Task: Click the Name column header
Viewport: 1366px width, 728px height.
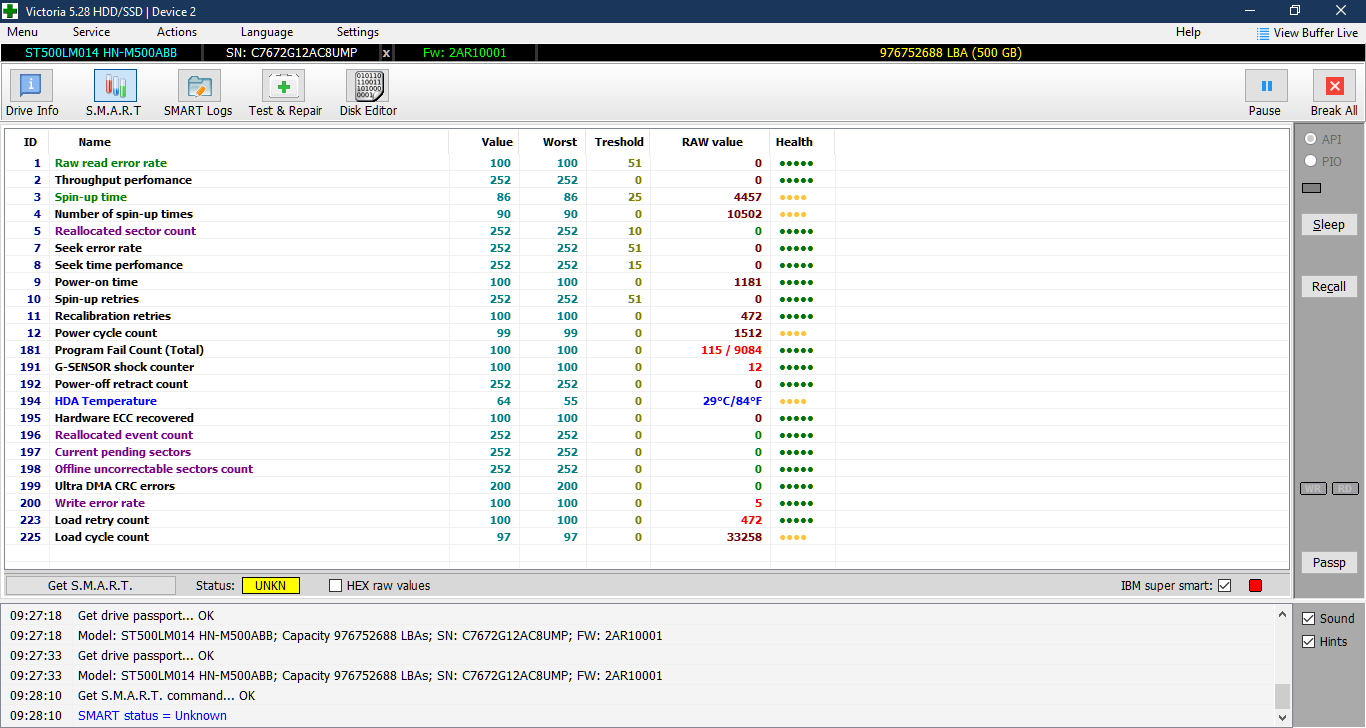Action: click(95, 142)
